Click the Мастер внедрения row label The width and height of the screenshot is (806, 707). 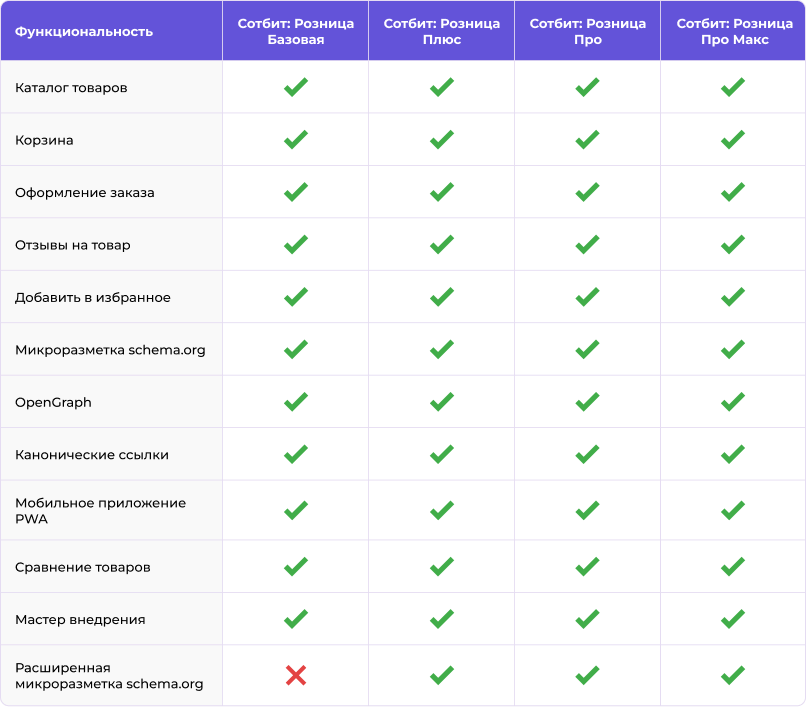(80, 620)
